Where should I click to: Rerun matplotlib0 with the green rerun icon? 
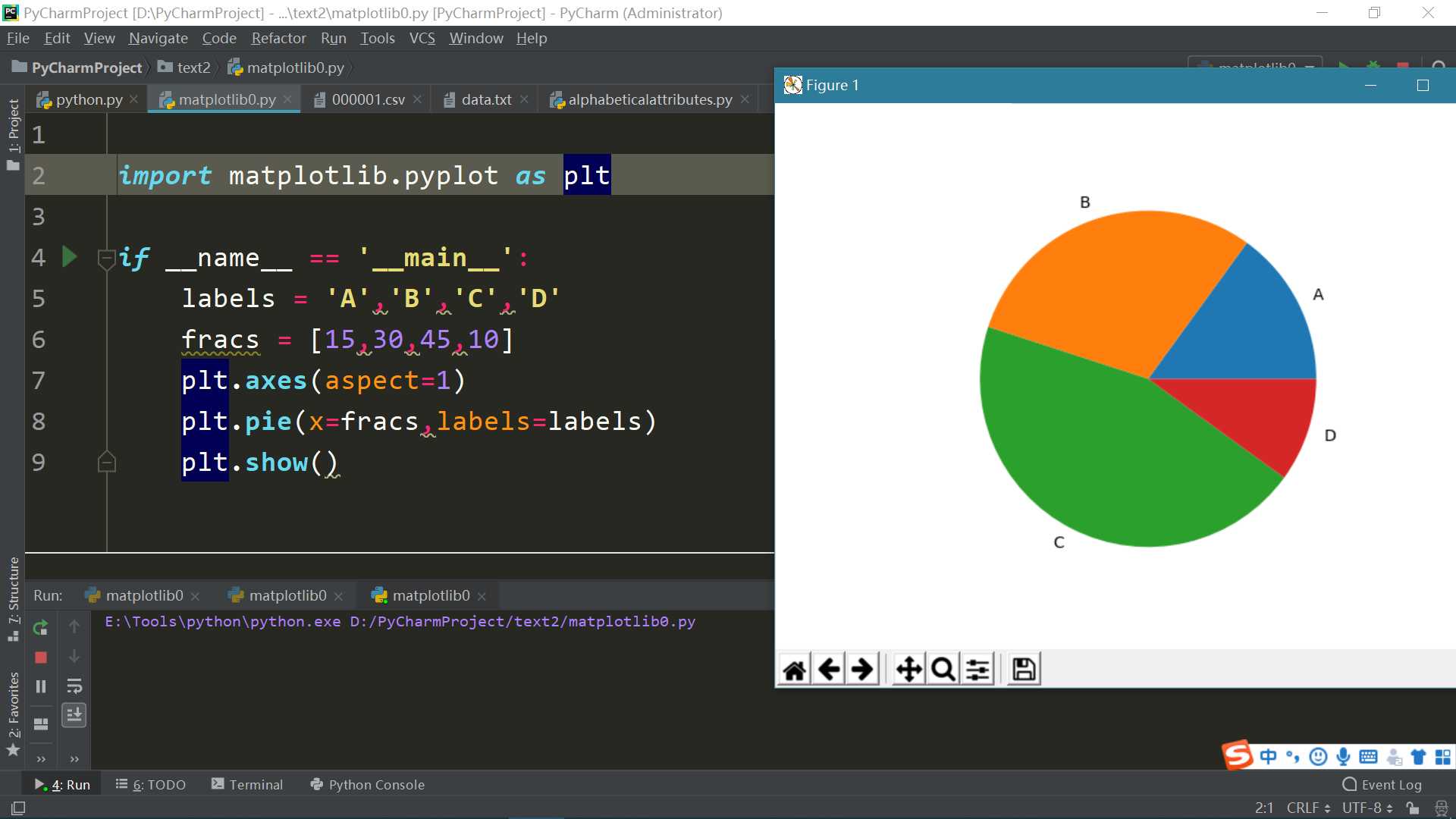coord(41,628)
